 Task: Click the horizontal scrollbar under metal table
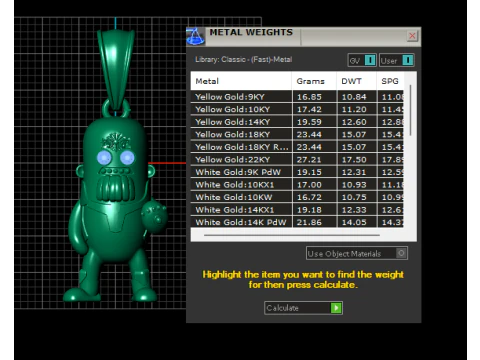click(x=292, y=235)
